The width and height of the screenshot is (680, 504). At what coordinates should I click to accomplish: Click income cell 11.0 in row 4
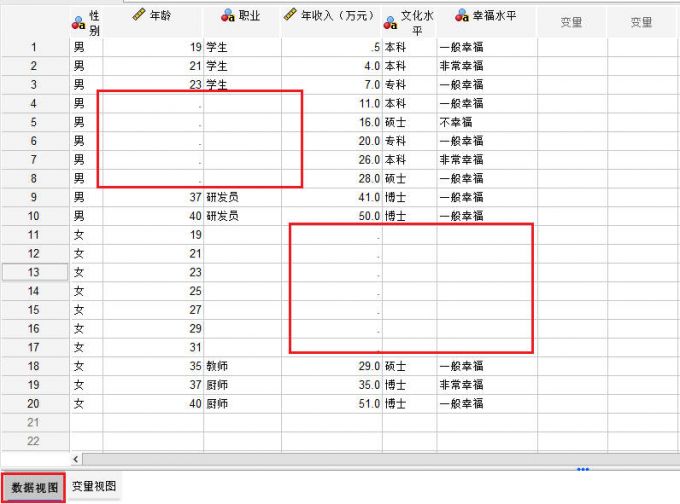click(332, 104)
